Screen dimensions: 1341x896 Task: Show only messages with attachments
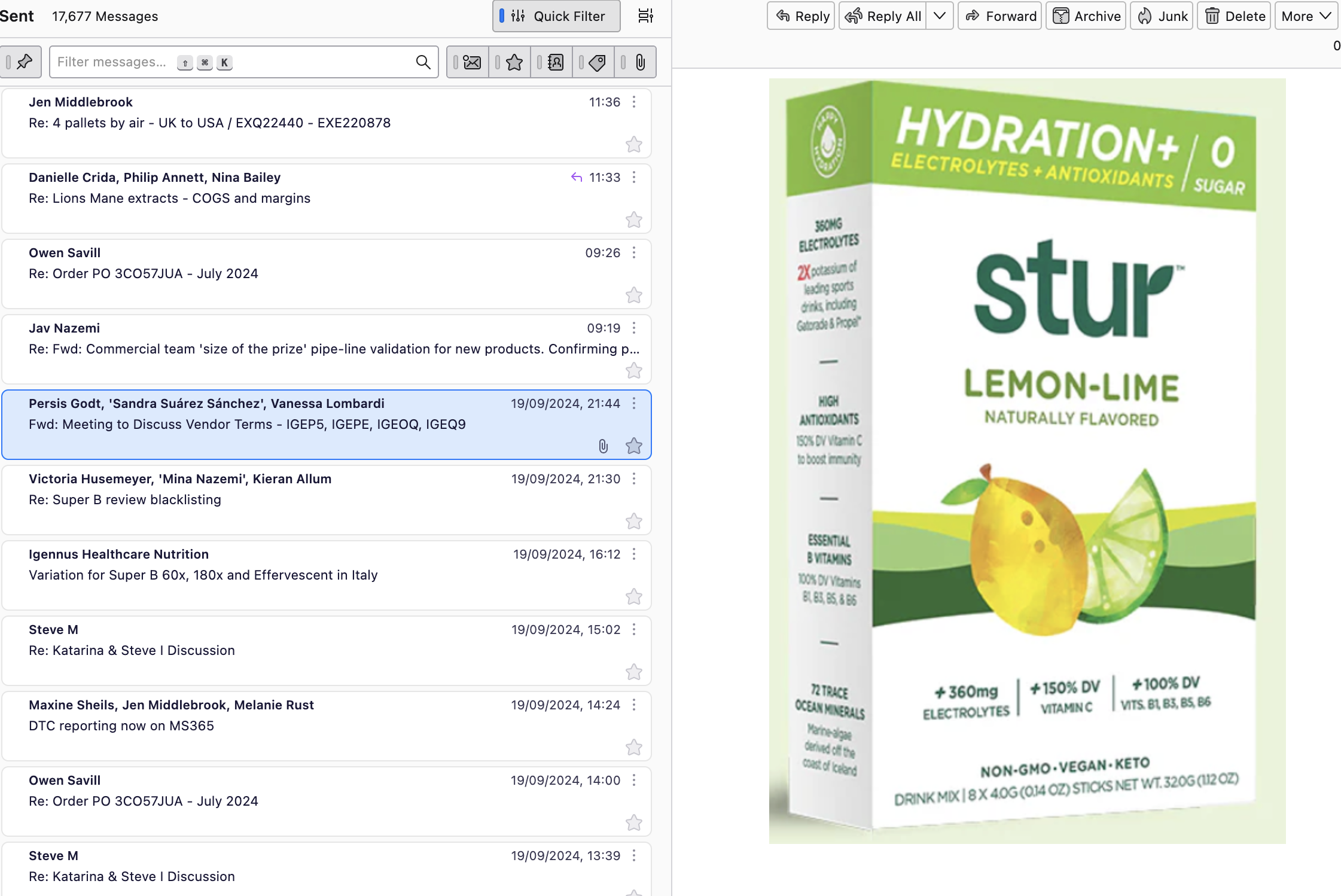tap(639, 62)
